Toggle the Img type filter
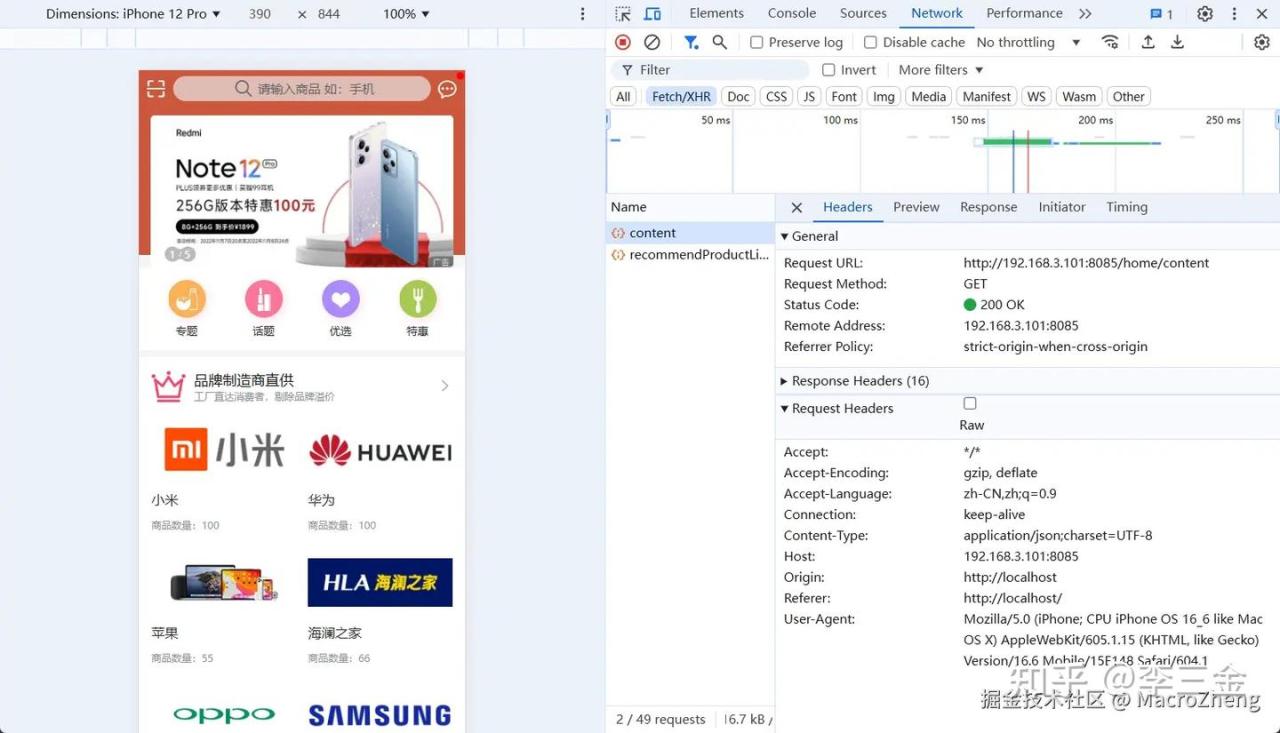Image resolution: width=1280 pixels, height=733 pixels. [883, 97]
